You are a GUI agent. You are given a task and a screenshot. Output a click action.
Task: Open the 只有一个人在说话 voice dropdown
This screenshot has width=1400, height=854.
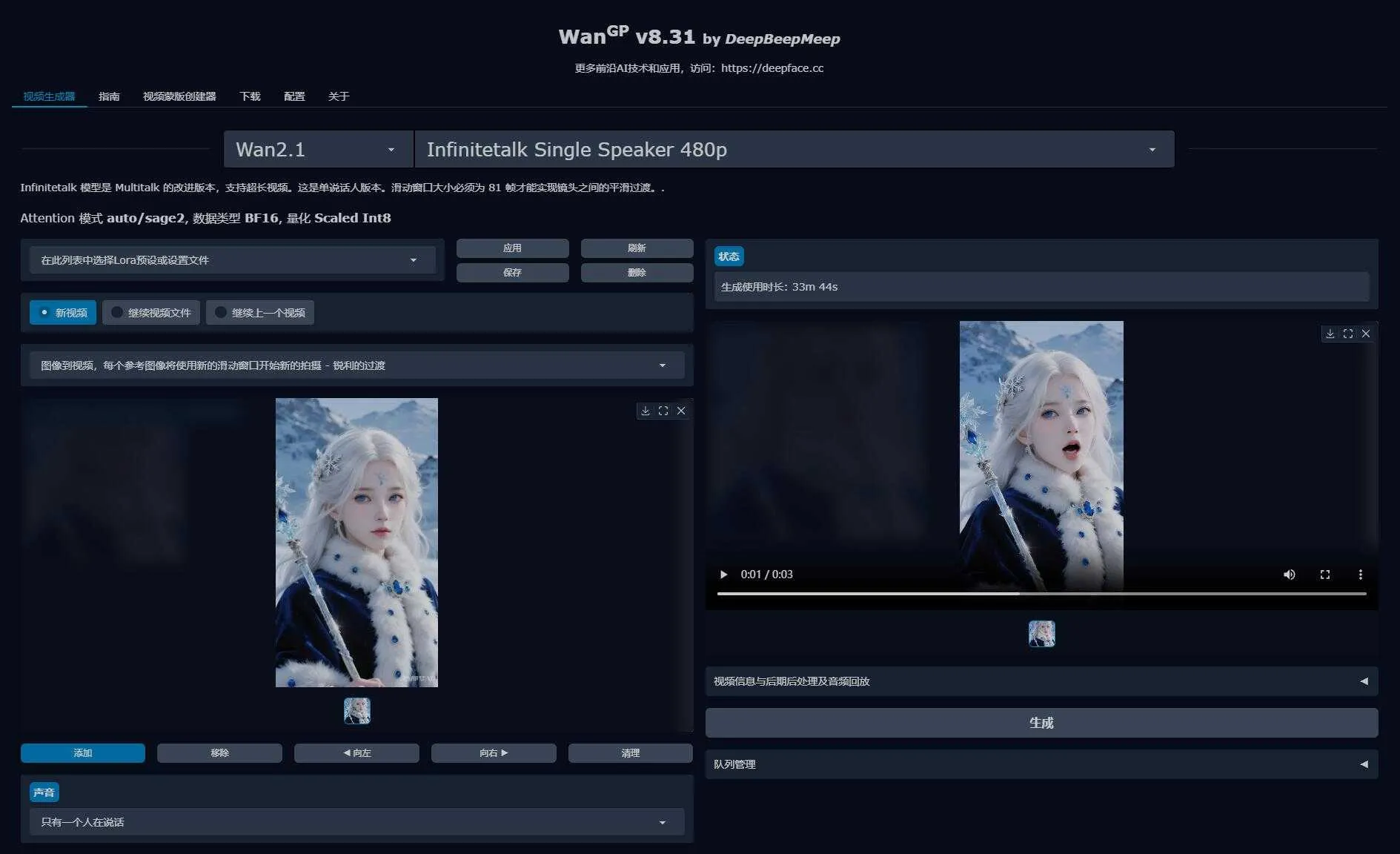pos(356,822)
